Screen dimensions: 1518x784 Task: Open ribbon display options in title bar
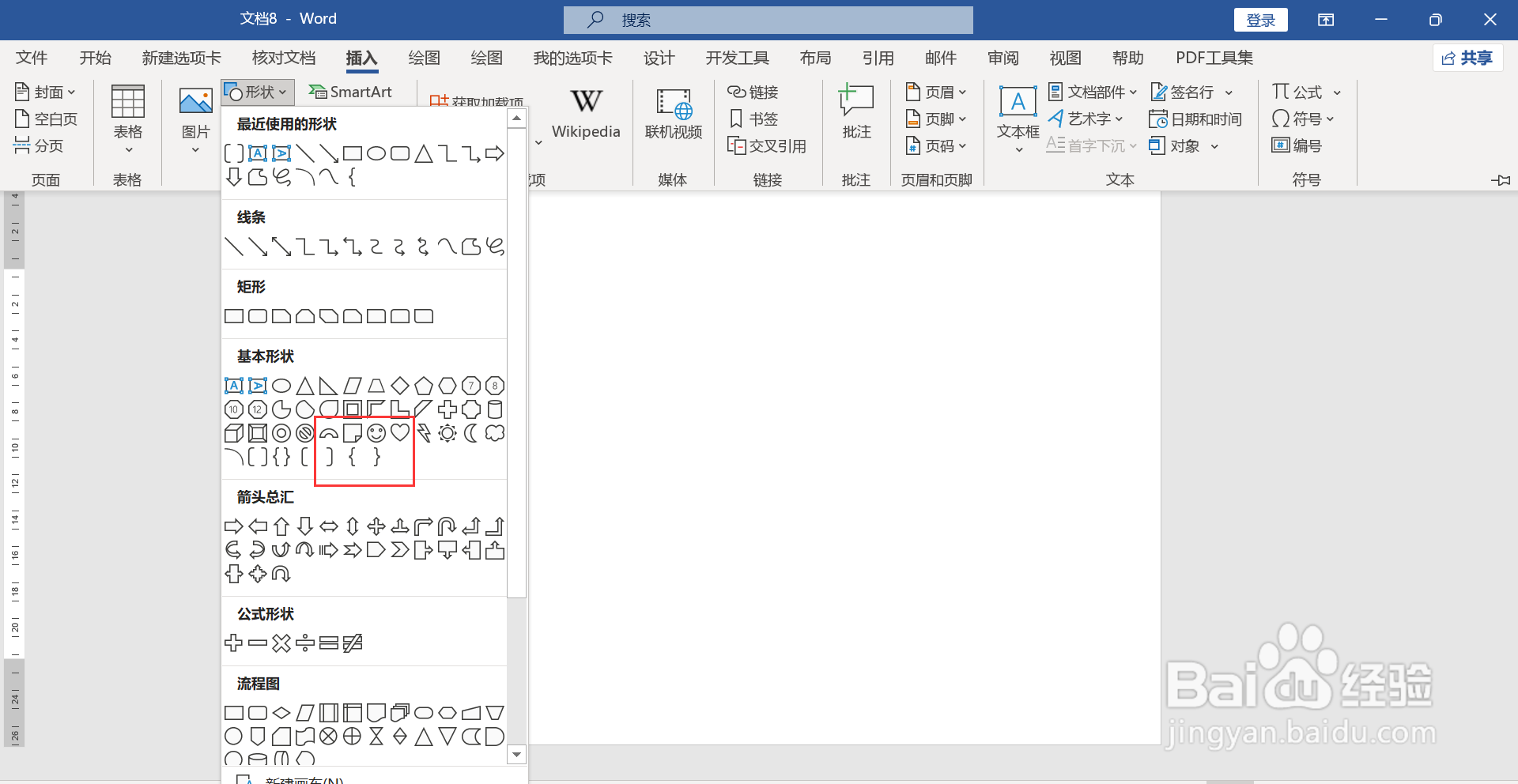tap(1326, 20)
